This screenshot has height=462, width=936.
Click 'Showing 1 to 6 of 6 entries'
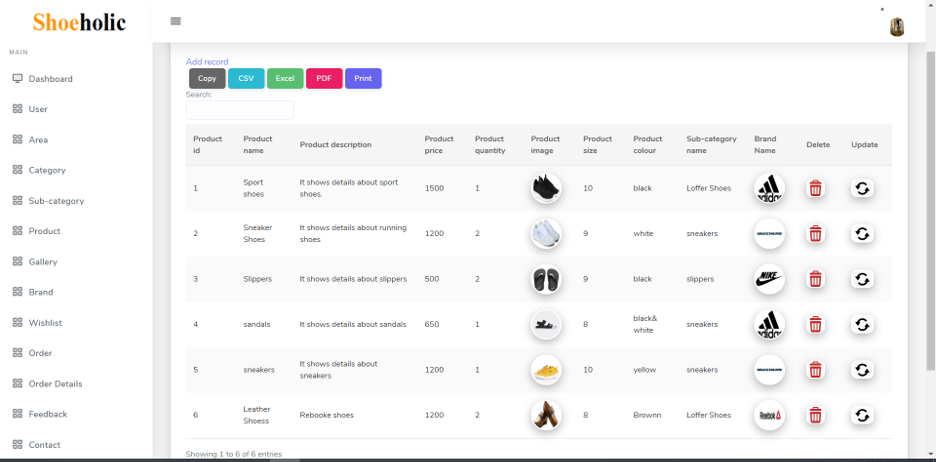pyautogui.click(x=233, y=454)
